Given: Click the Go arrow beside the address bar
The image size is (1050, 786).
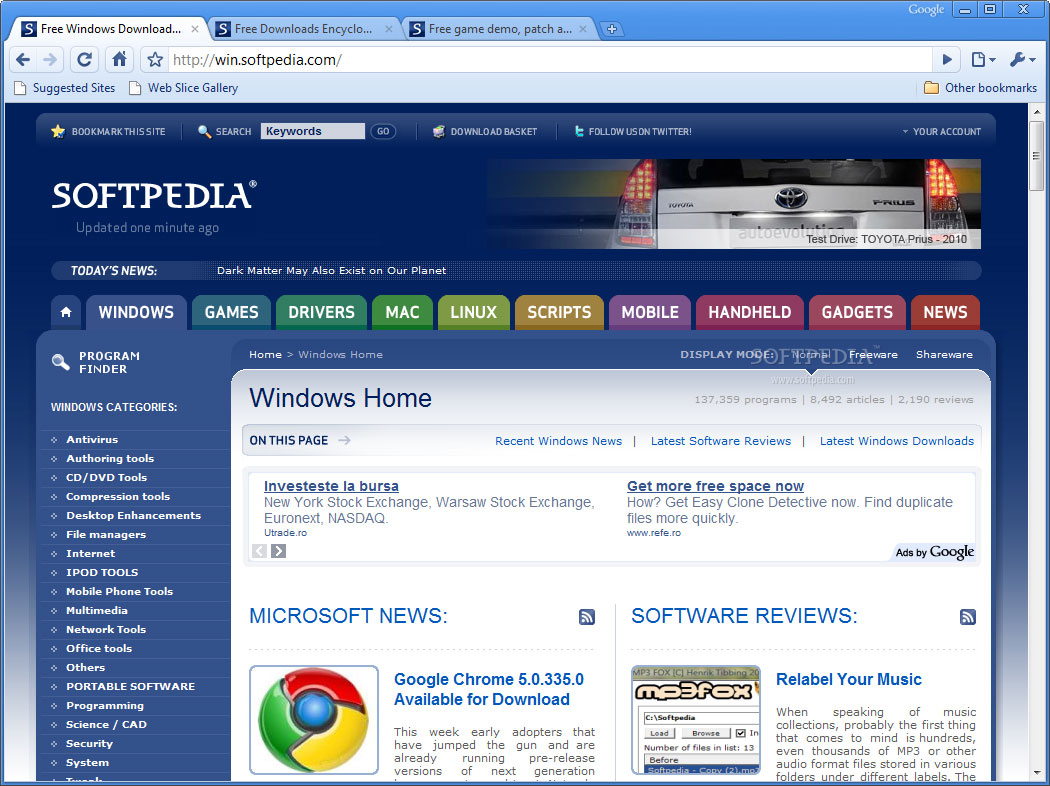Looking at the screenshot, I should tap(947, 60).
